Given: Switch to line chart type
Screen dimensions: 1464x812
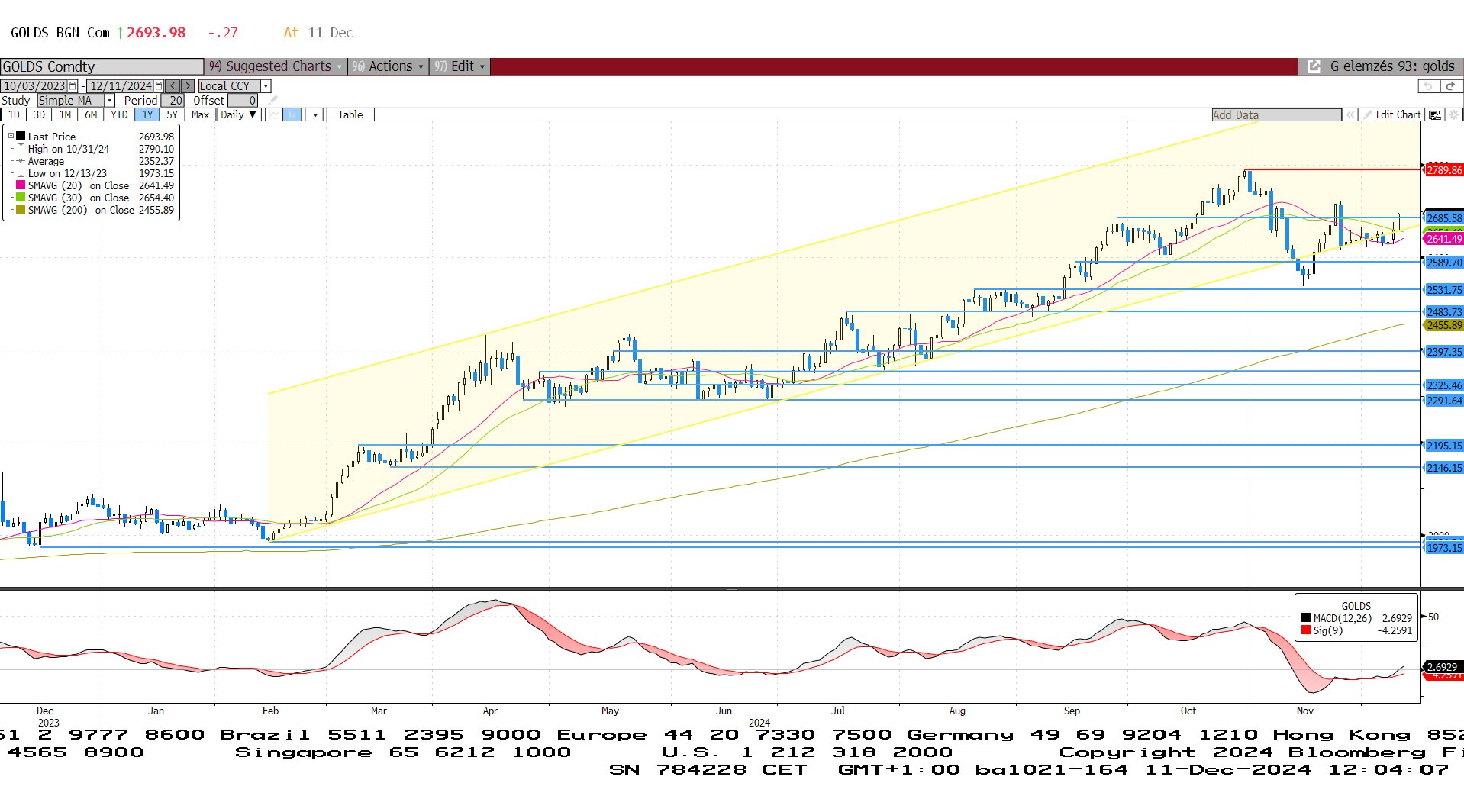Looking at the screenshot, I should point(273,114).
